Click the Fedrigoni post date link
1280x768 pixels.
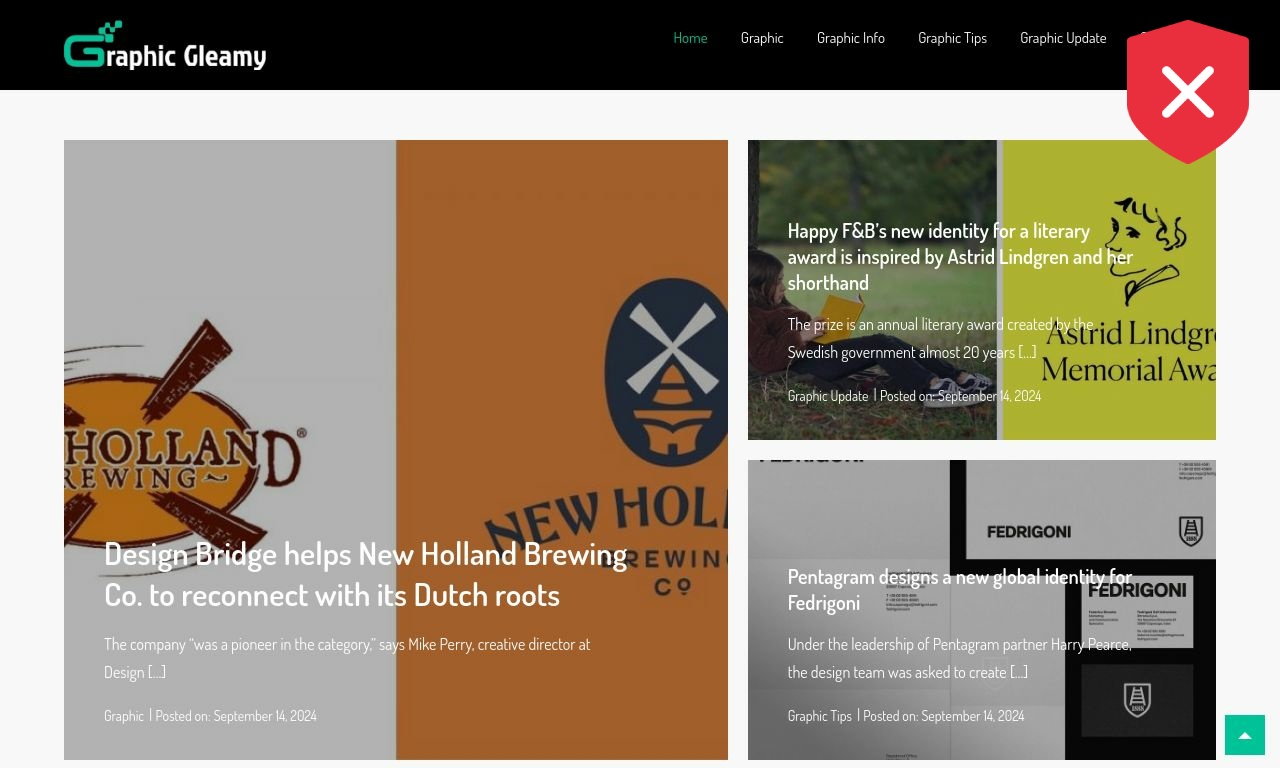tap(972, 716)
